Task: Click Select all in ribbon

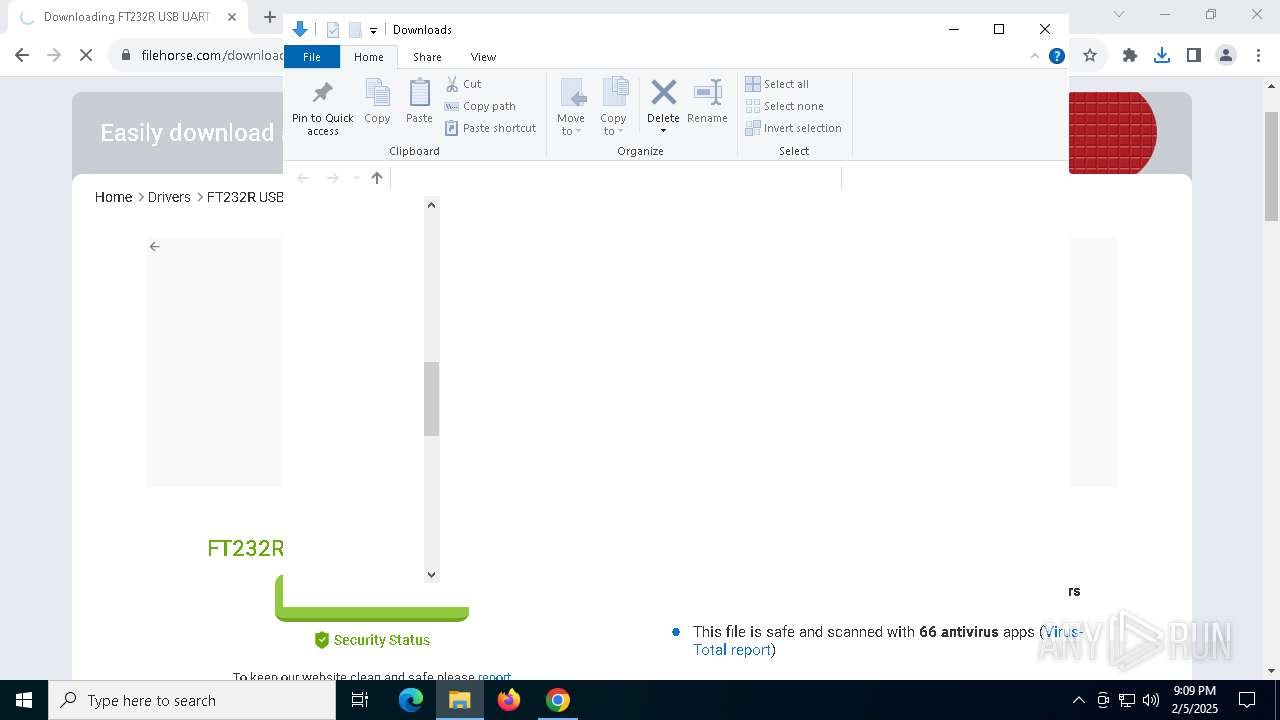Action: coord(777,84)
